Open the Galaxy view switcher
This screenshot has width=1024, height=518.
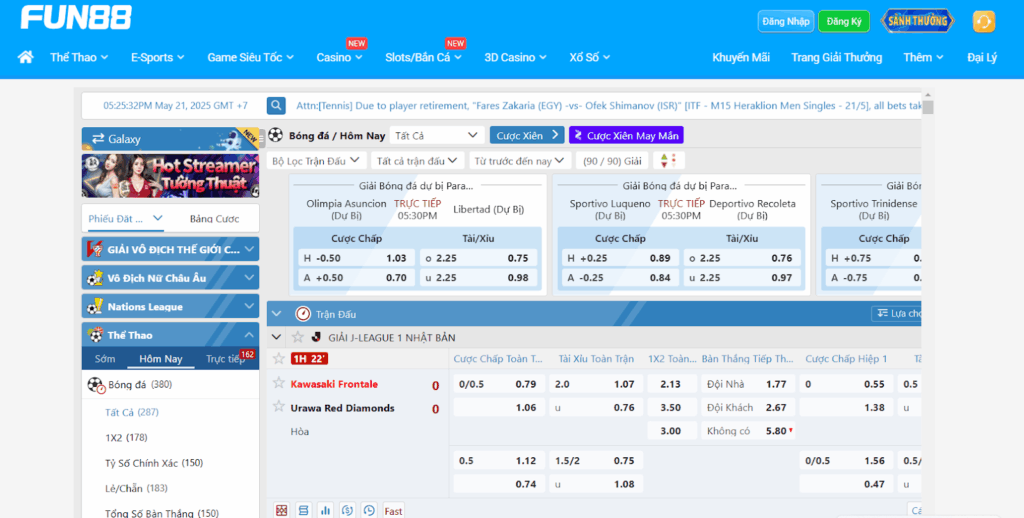pos(170,138)
